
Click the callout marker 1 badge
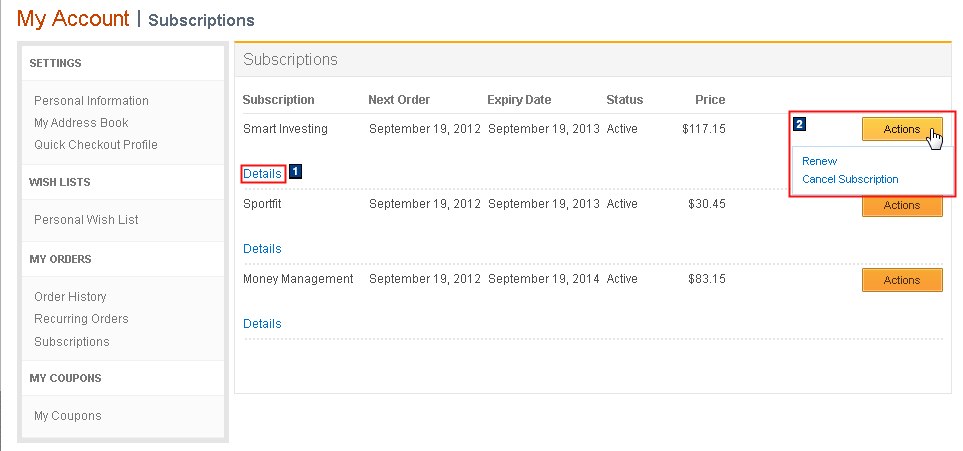tap(296, 172)
